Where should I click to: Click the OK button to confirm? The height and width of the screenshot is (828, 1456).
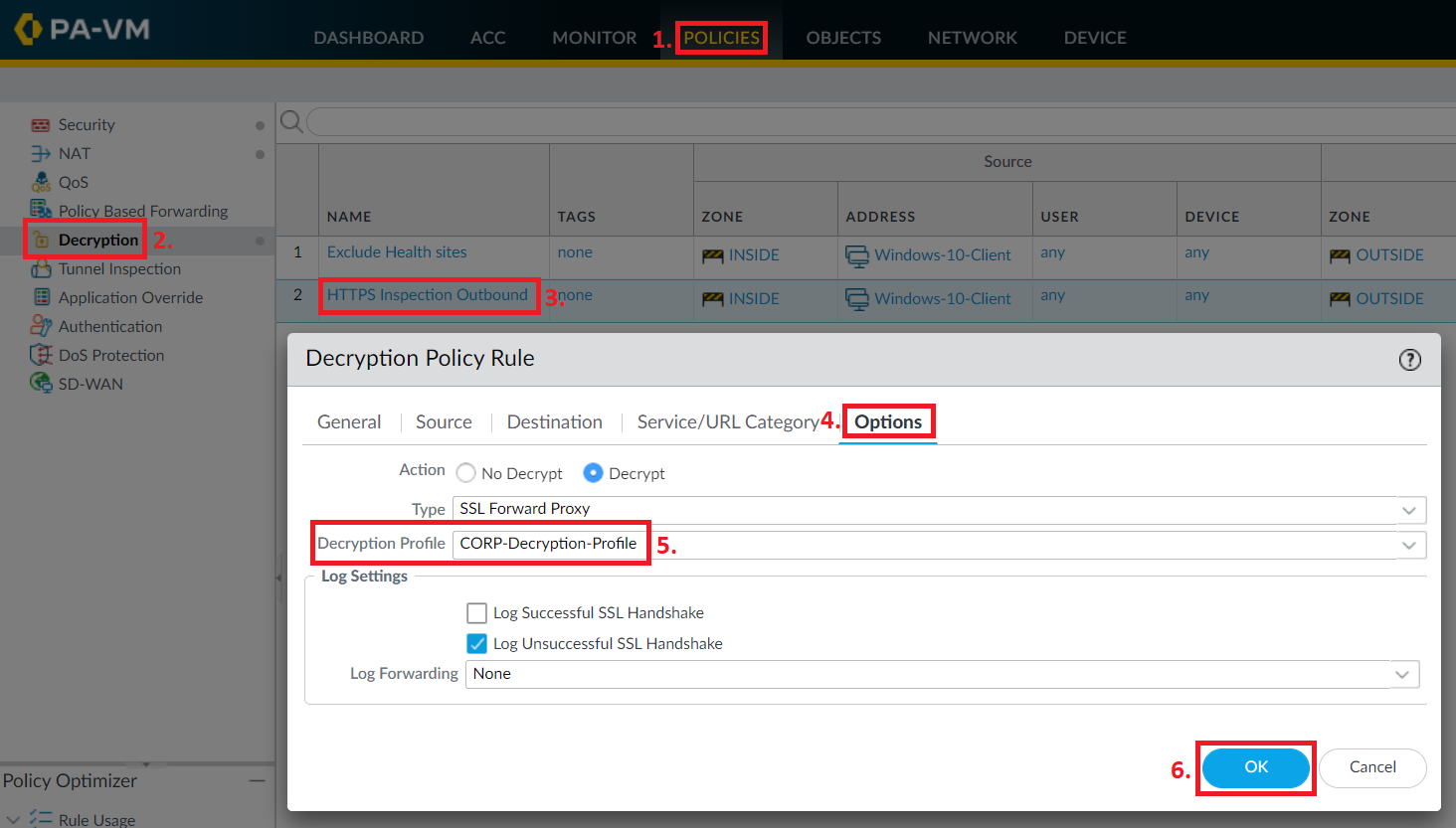tap(1255, 767)
